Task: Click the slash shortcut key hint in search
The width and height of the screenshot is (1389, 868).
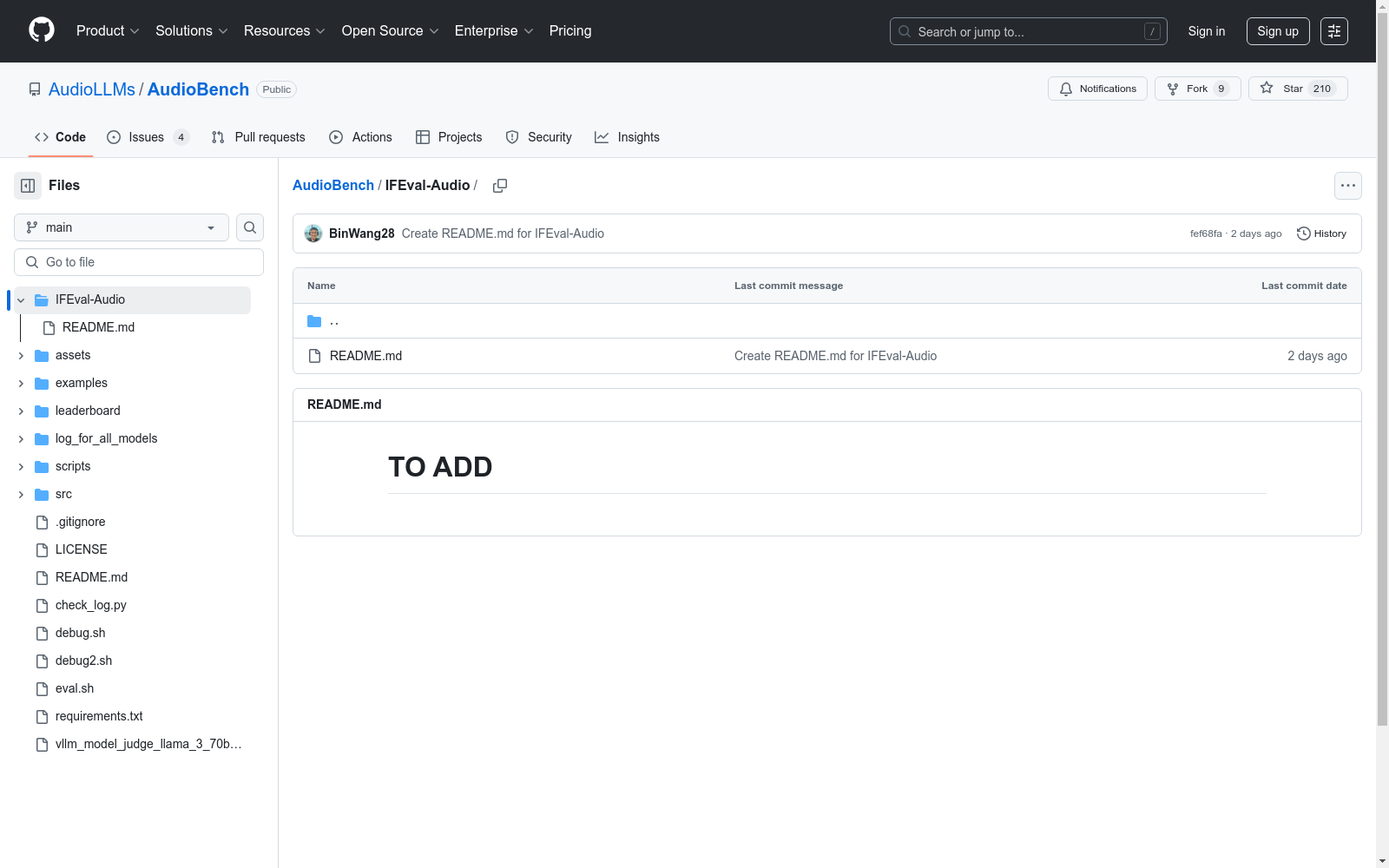Action: (1152, 31)
